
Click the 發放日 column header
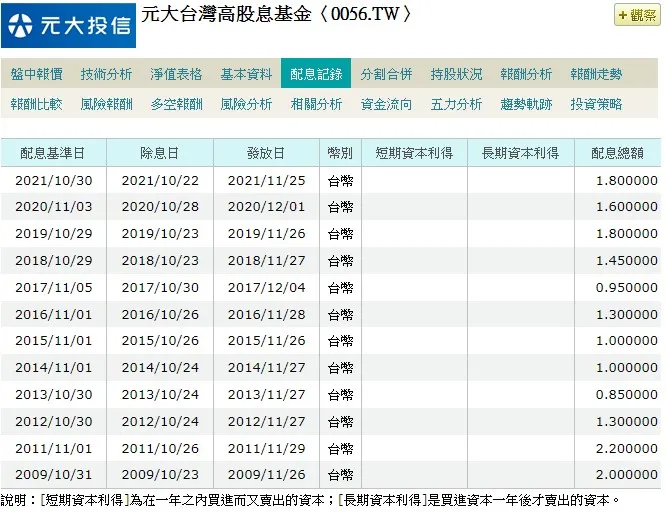(266, 153)
